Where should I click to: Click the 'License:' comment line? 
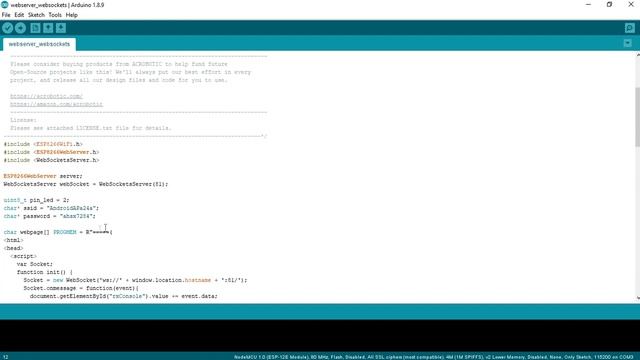click(x=23, y=120)
